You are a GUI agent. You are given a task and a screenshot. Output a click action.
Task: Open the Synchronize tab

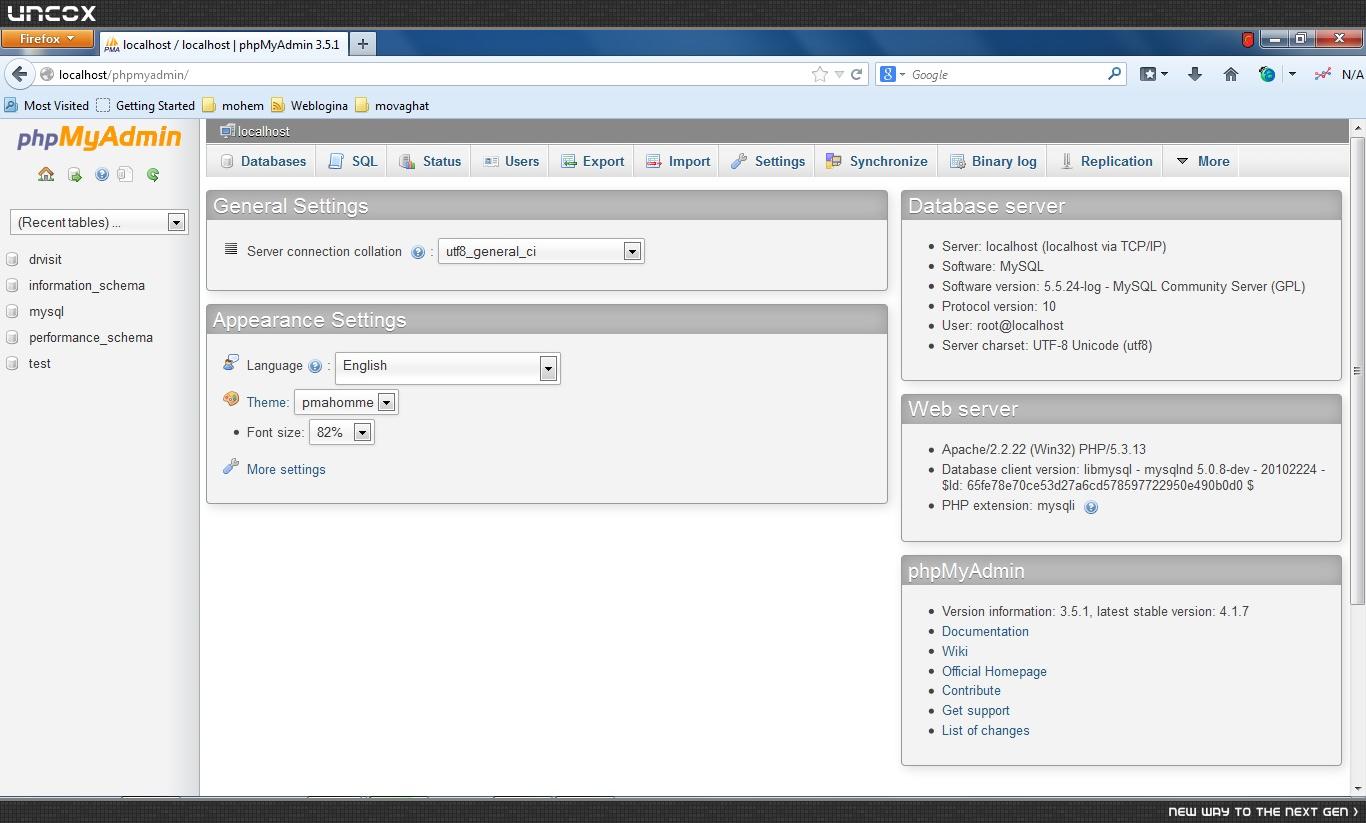(x=877, y=161)
